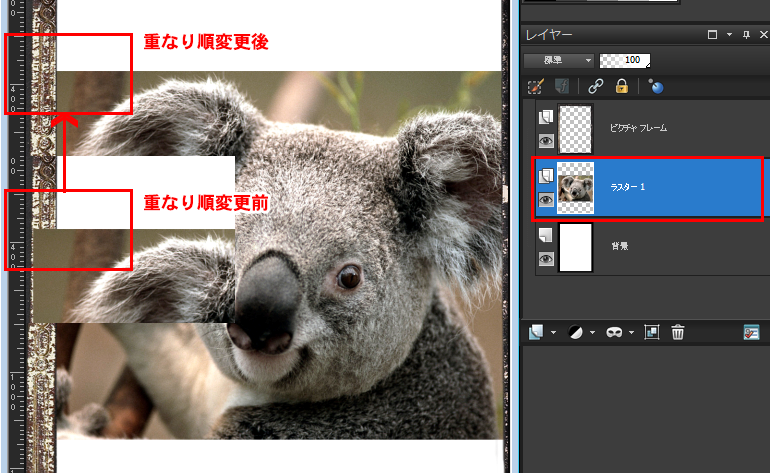Click the new raster layer icon
This screenshot has width=770, height=473.
(536, 333)
